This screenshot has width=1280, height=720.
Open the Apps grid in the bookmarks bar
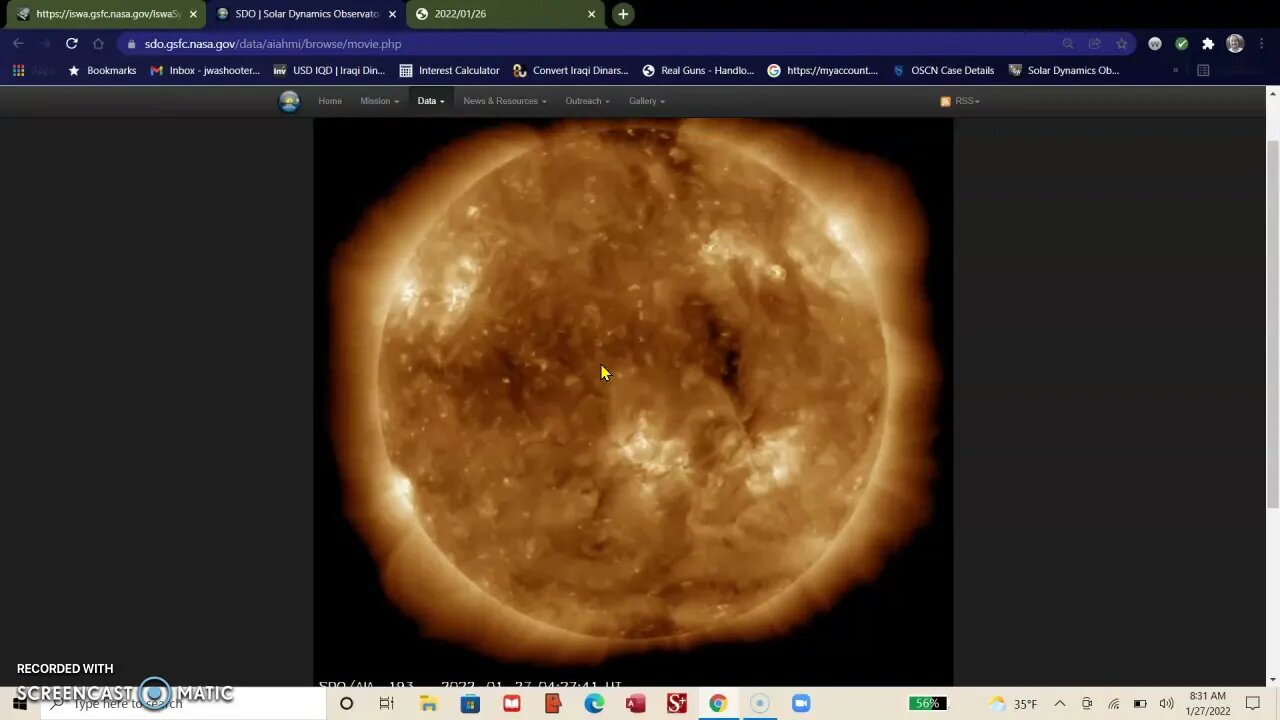point(18,71)
